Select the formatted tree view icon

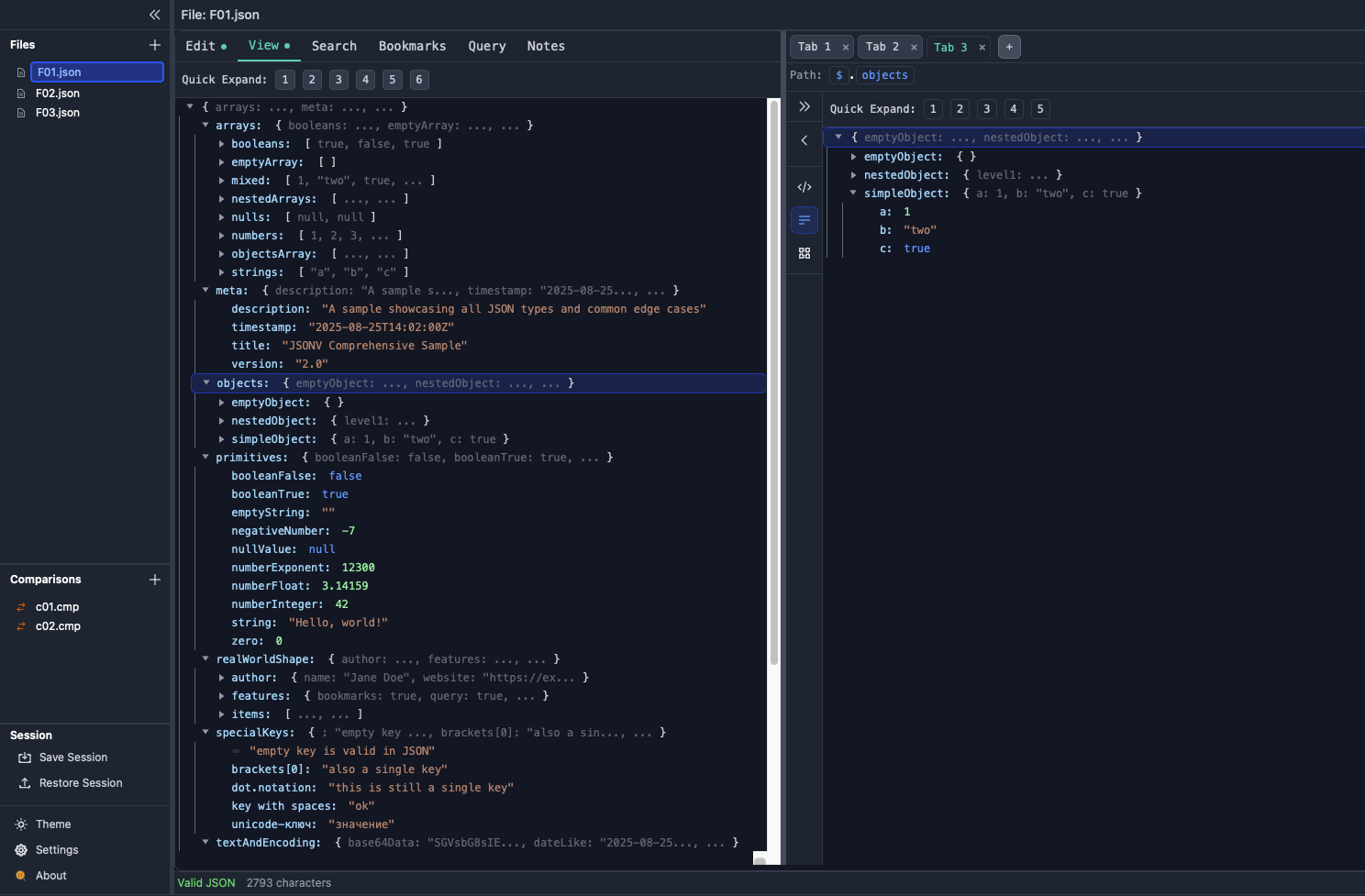coord(805,220)
